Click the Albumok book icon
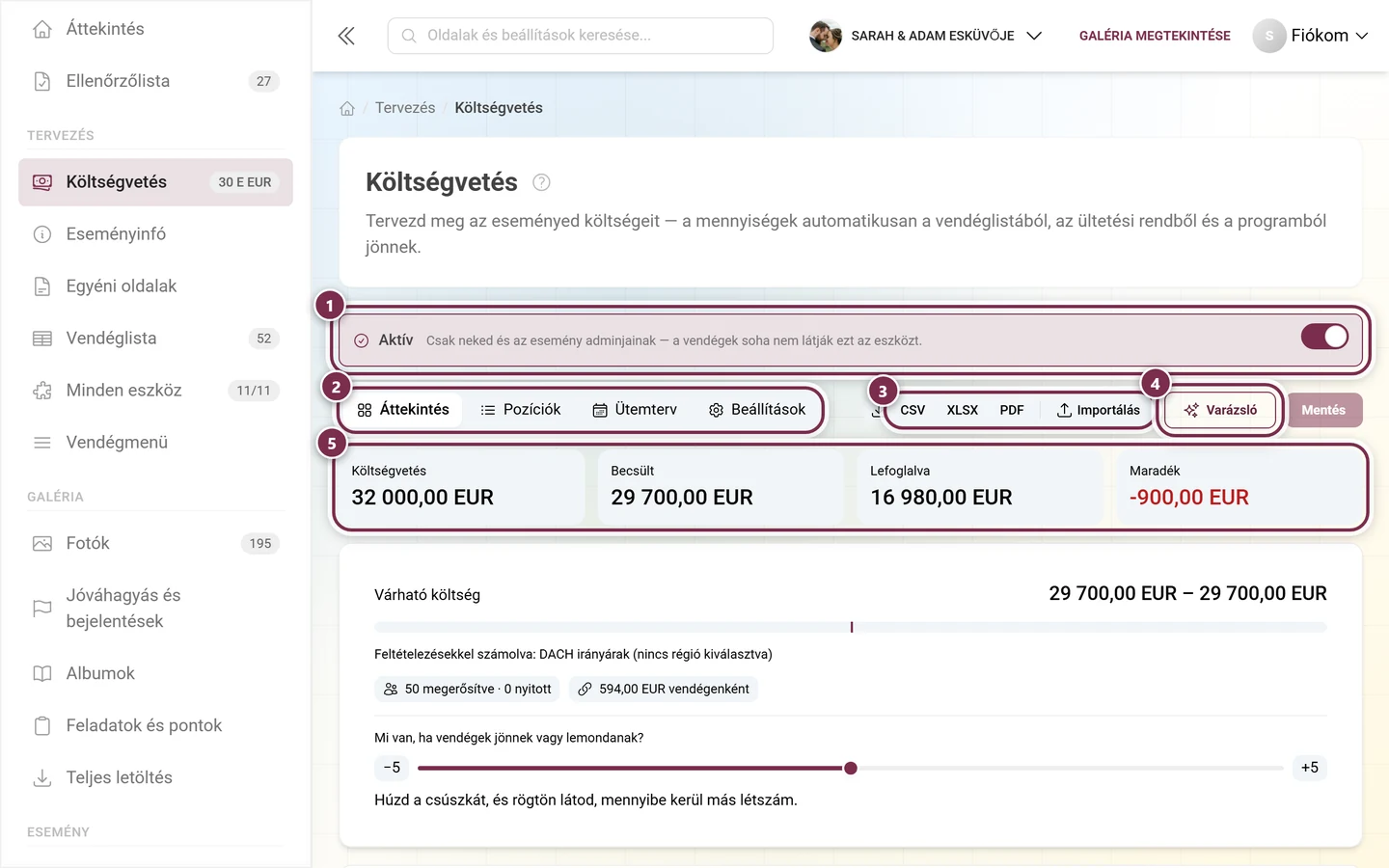This screenshot has height=868, width=1389. click(42, 674)
